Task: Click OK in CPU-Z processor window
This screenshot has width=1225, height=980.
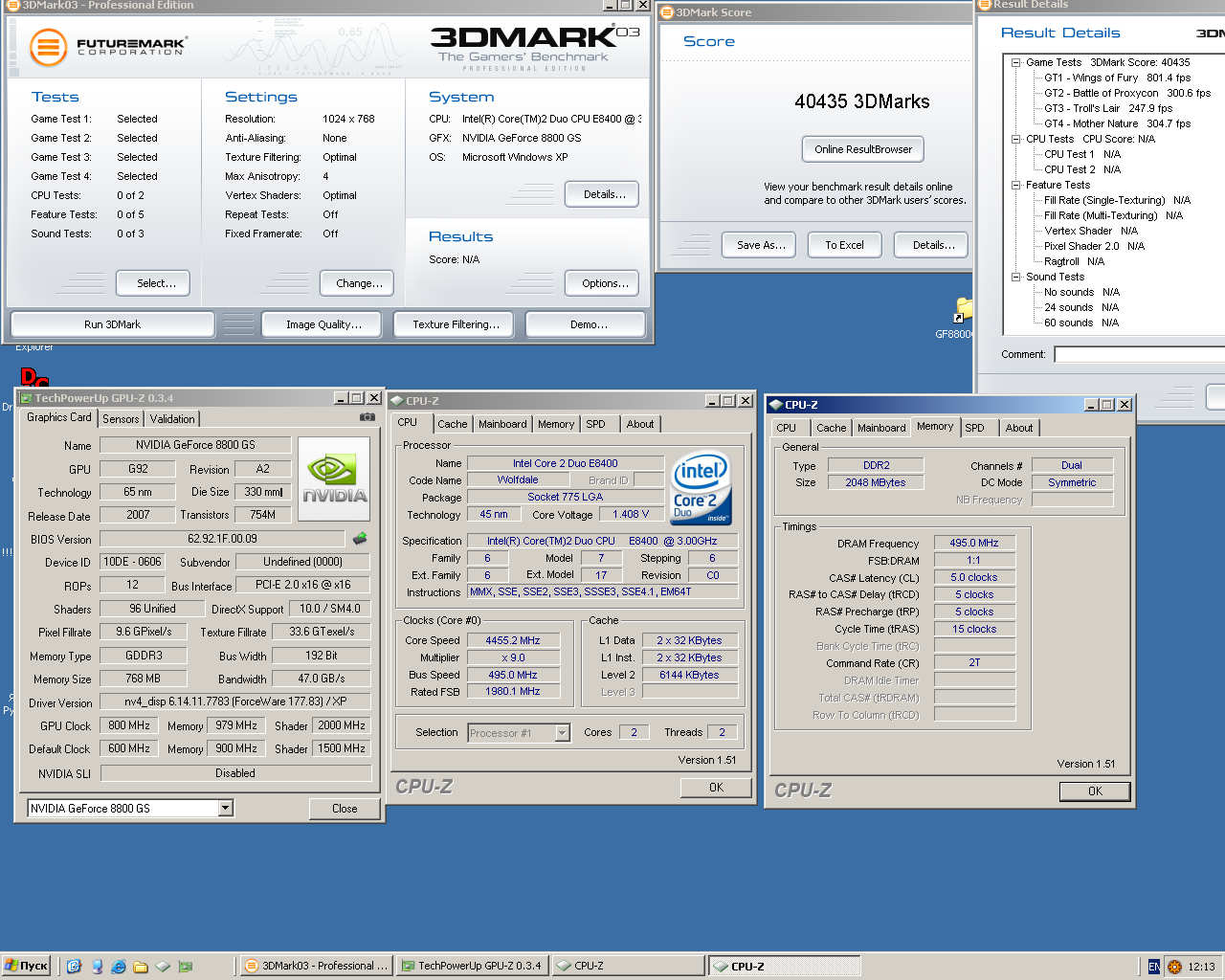Action: pos(716,788)
